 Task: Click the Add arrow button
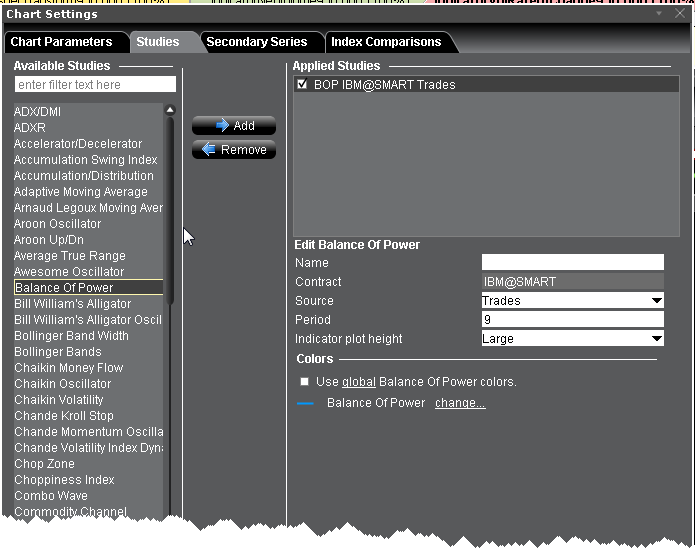233,126
